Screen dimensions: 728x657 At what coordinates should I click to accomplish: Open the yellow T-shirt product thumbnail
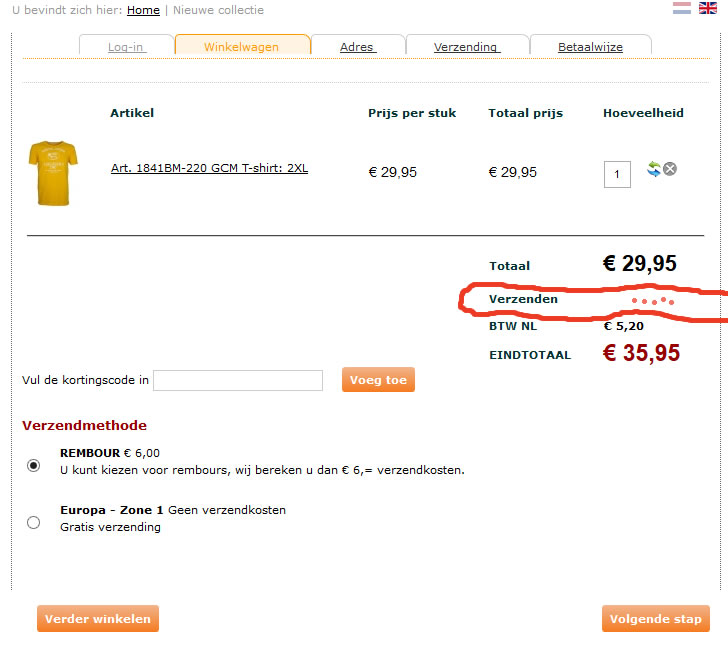coord(53,173)
